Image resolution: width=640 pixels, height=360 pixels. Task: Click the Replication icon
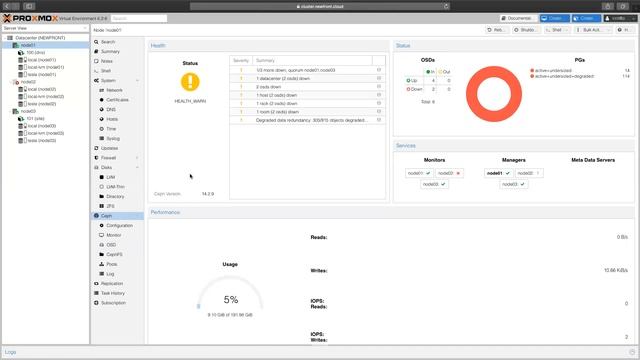point(96,283)
